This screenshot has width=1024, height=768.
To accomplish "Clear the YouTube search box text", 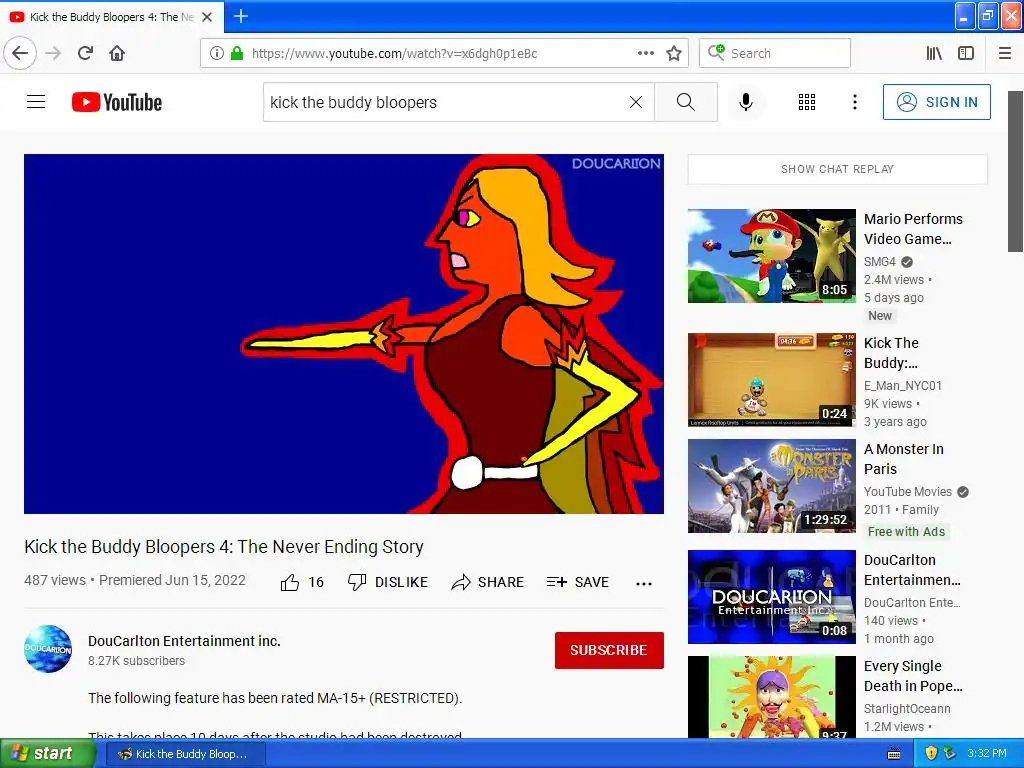I will (x=635, y=102).
